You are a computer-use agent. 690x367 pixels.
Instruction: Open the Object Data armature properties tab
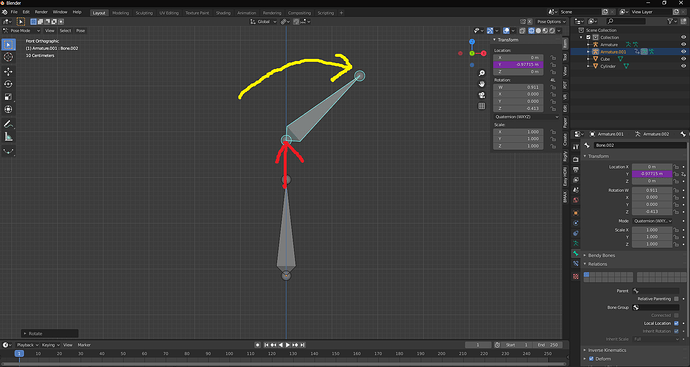[576, 243]
